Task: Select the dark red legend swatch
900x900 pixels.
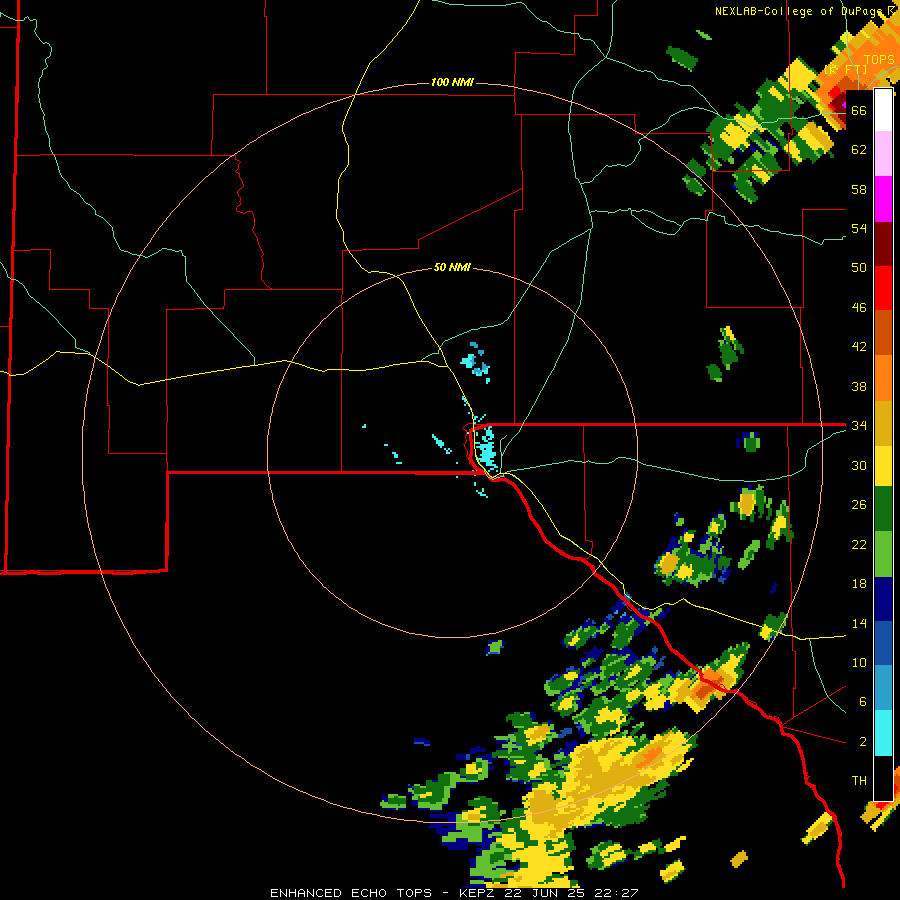Action: click(x=883, y=244)
